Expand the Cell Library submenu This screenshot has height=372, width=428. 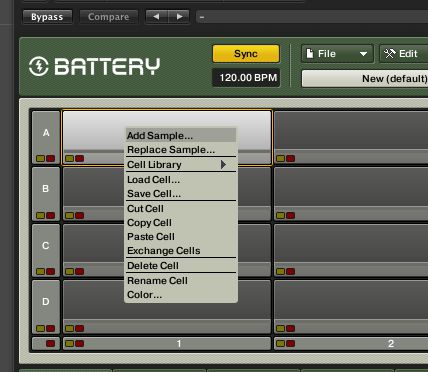181,165
